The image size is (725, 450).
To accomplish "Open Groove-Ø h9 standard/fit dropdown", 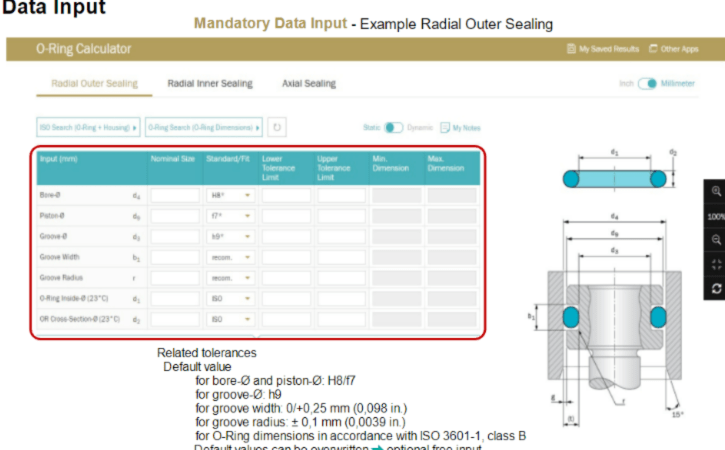I will (230, 236).
